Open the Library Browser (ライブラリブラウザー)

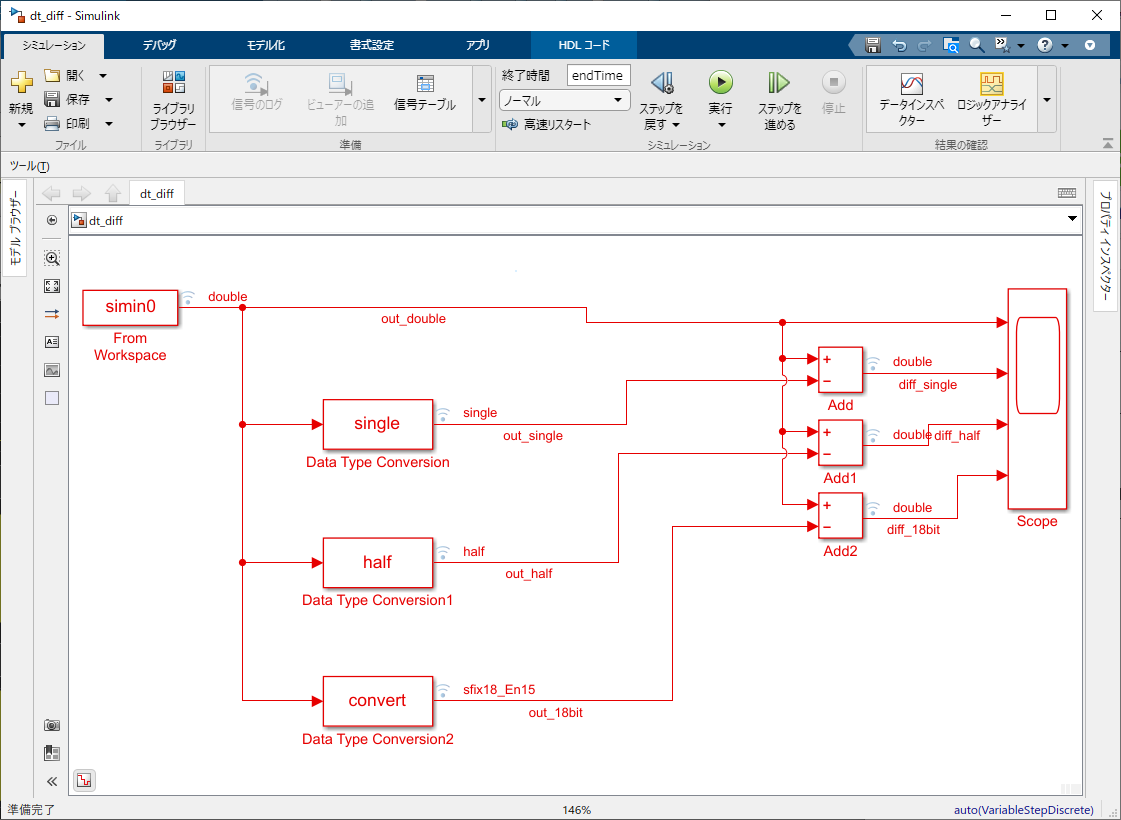(x=173, y=100)
